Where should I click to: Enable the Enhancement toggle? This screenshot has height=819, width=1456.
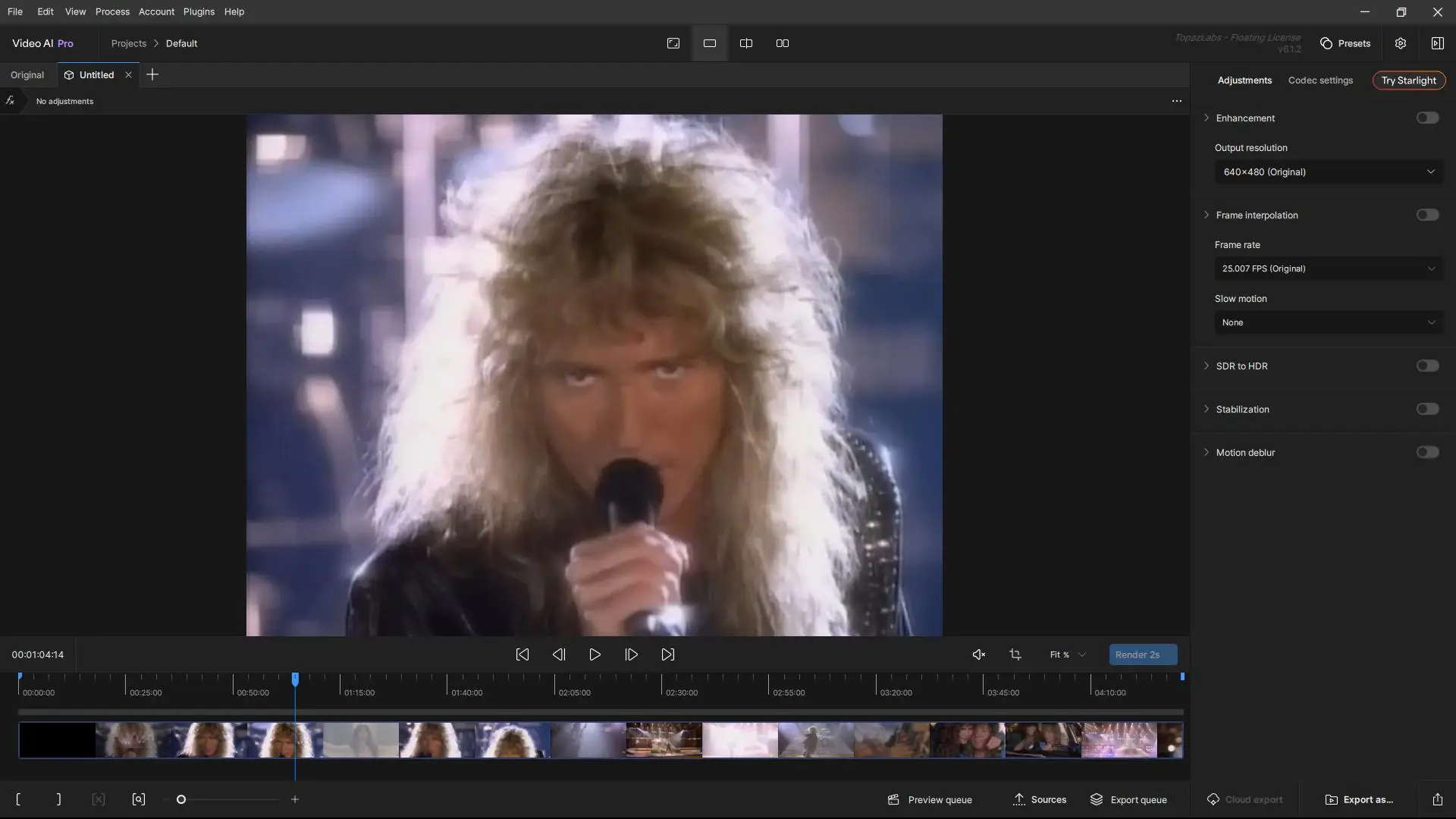[1427, 118]
